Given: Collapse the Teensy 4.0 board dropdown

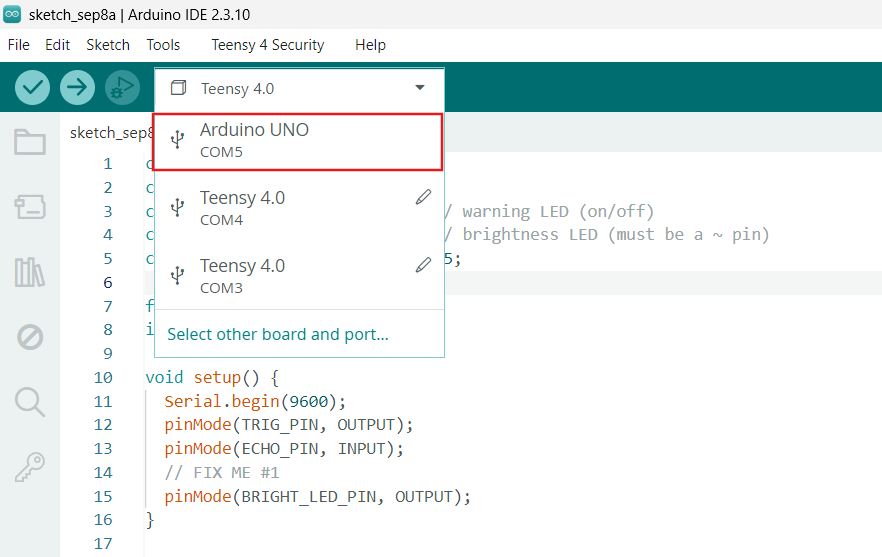Looking at the screenshot, I should pyautogui.click(x=420, y=87).
